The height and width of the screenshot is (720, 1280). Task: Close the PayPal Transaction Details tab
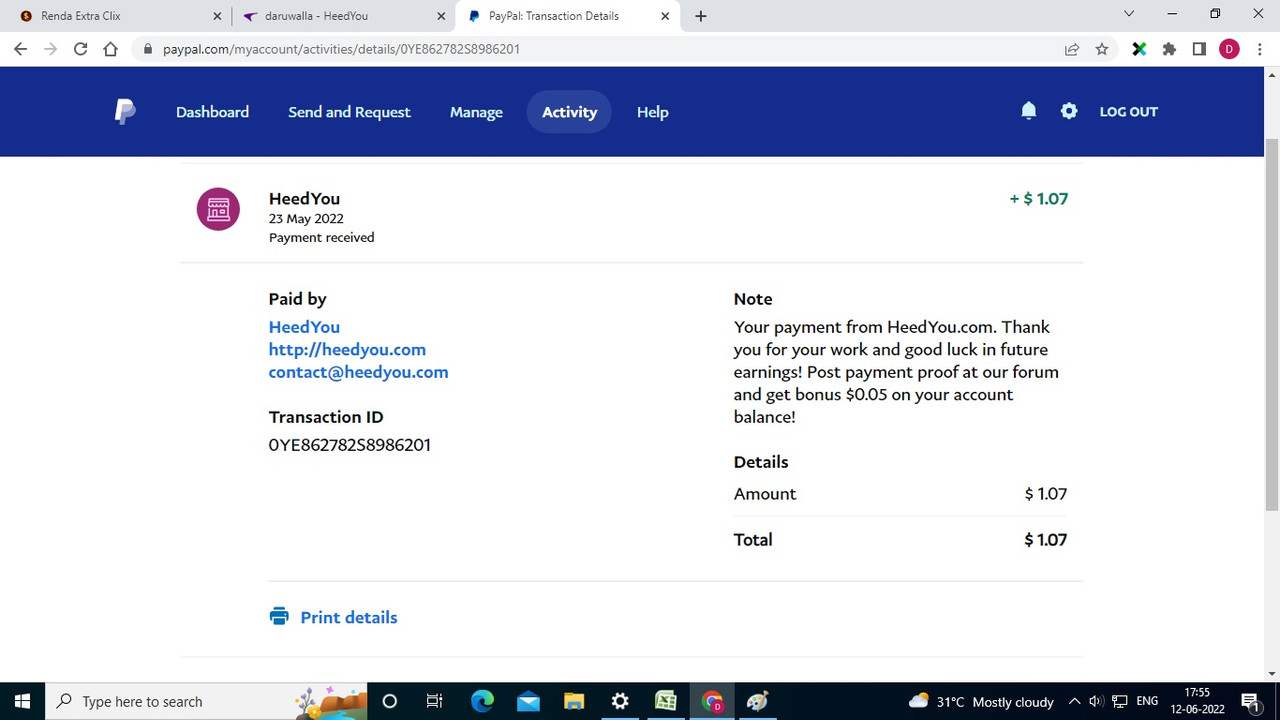[665, 16]
